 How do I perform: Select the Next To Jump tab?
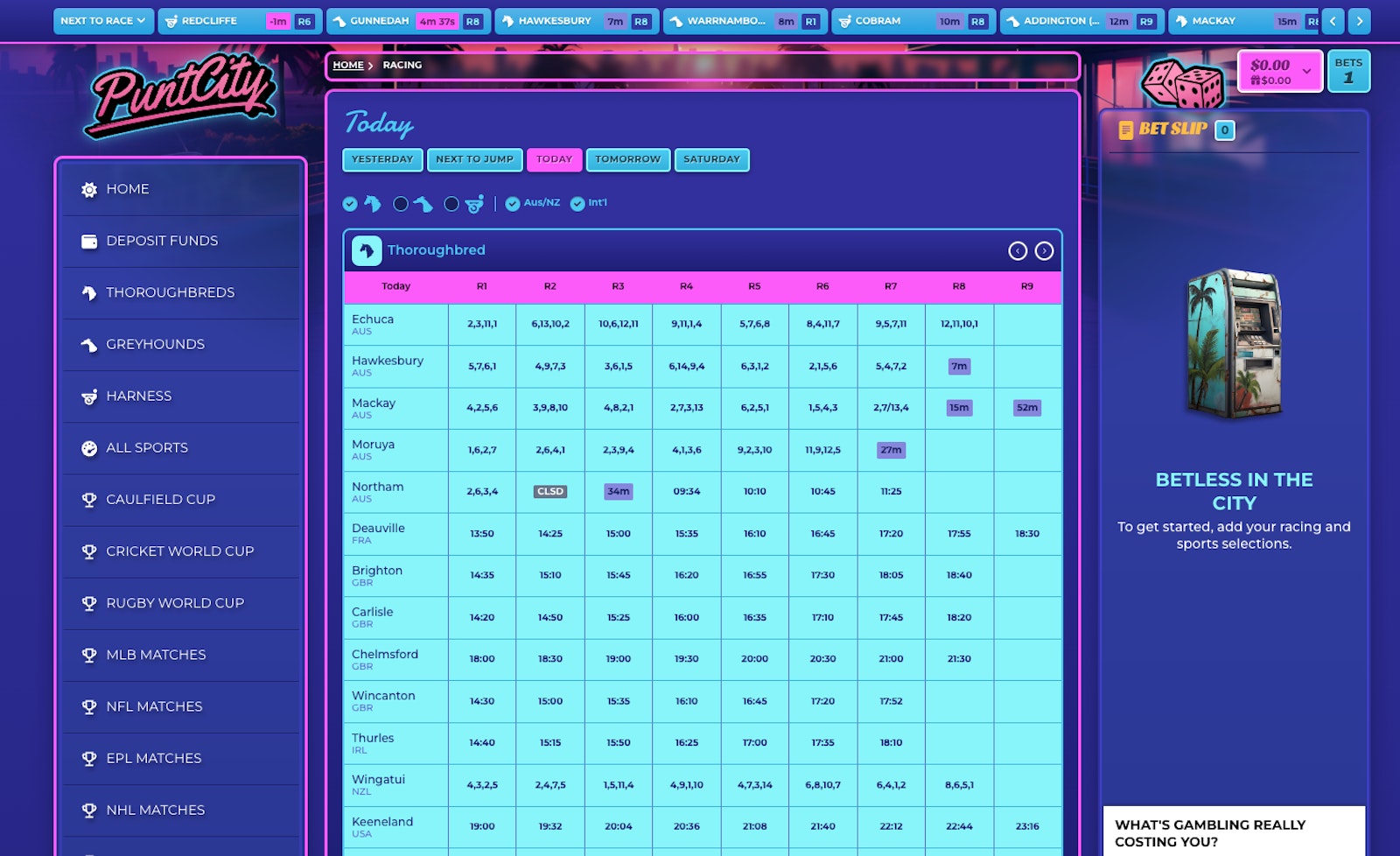tap(474, 159)
